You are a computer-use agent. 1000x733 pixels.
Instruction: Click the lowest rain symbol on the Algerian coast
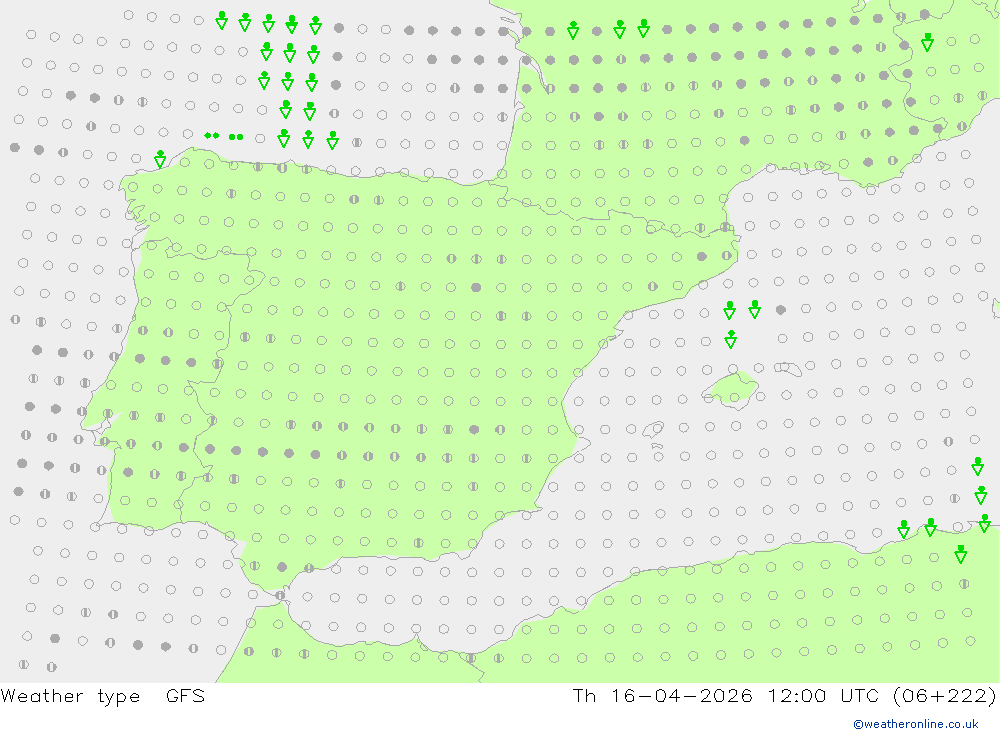pyautogui.click(x=960, y=554)
